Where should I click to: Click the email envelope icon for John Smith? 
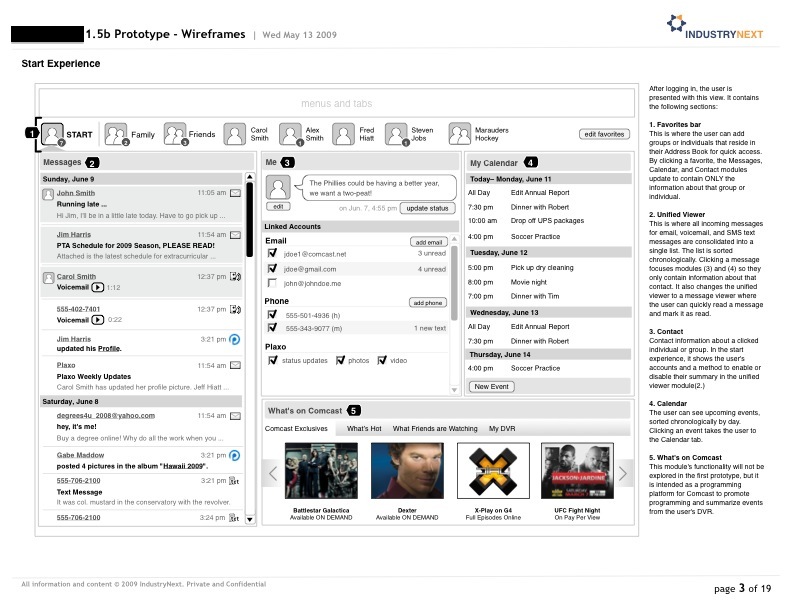click(235, 193)
